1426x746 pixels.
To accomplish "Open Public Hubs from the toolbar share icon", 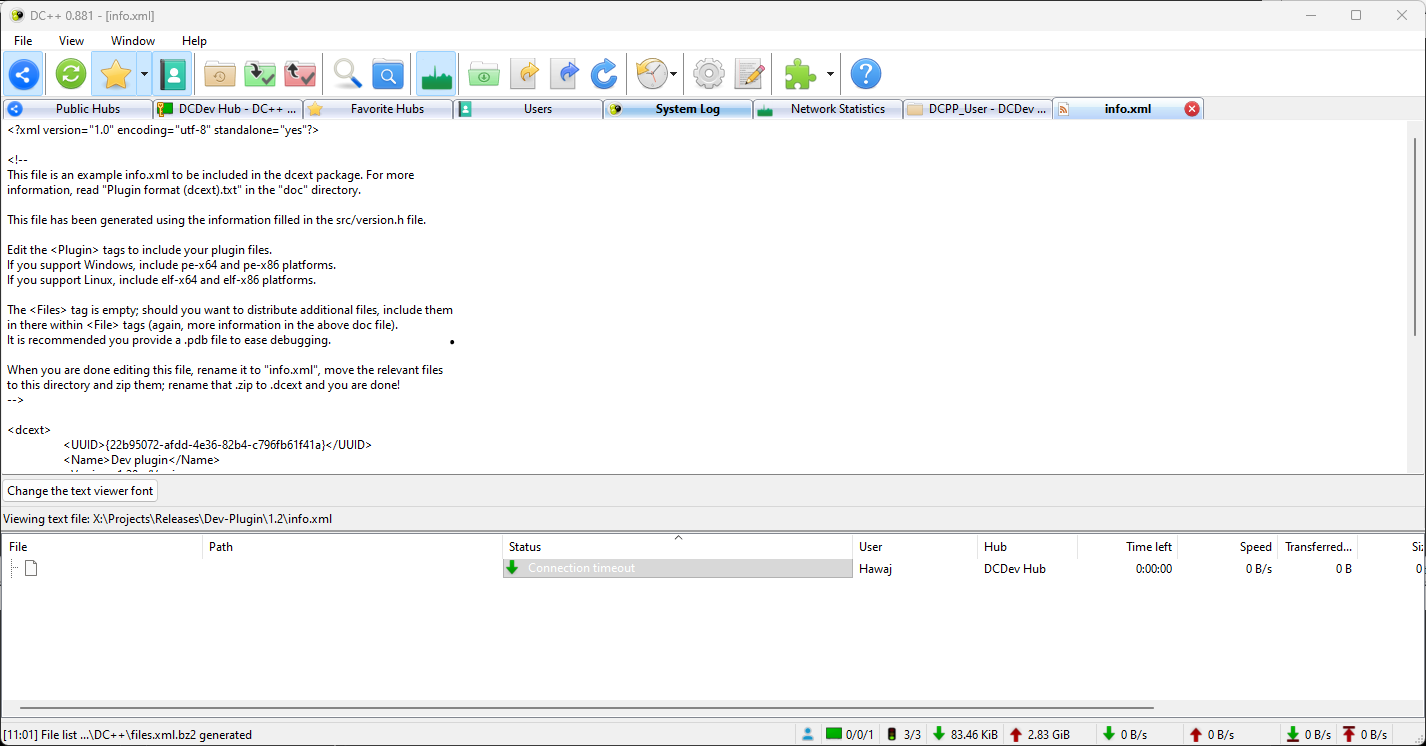I will point(24,74).
